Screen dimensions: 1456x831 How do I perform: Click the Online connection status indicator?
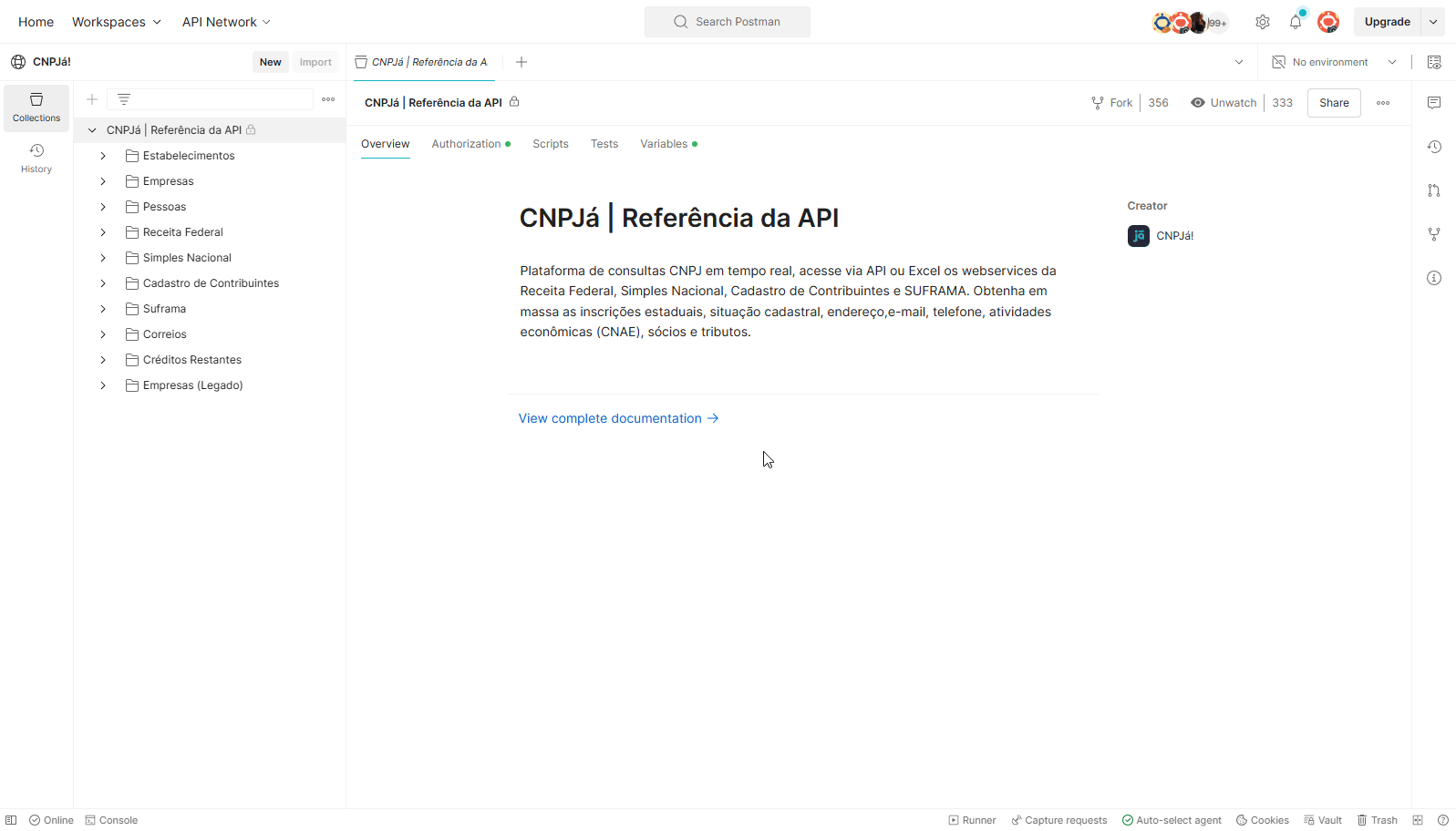pyautogui.click(x=51, y=820)
